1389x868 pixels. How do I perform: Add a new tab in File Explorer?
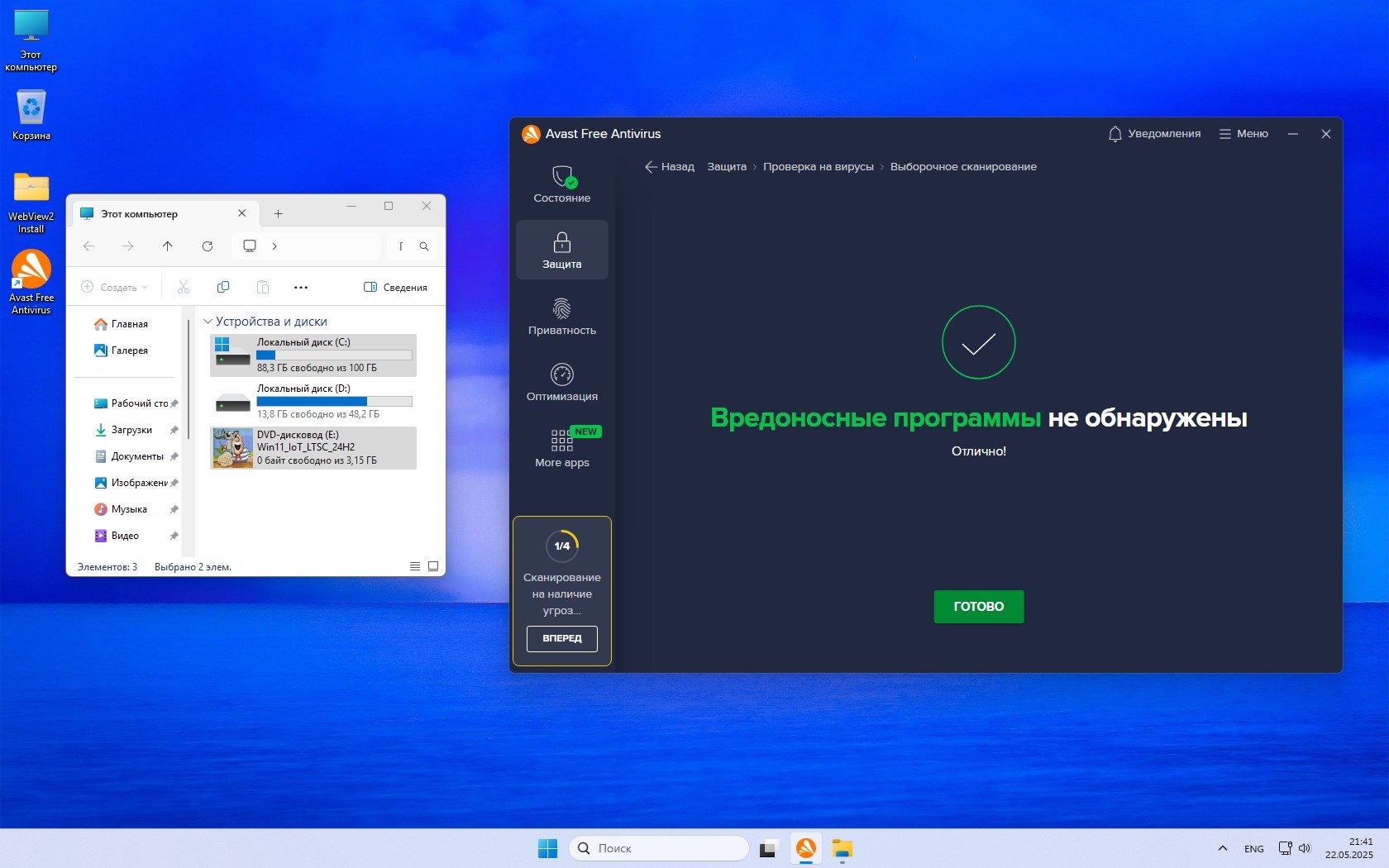point(279,213)
